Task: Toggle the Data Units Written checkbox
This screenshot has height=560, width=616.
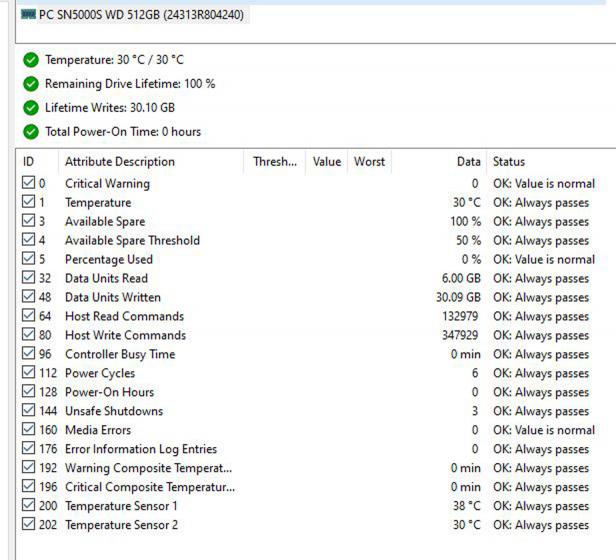Action: [x=28, y=296]
